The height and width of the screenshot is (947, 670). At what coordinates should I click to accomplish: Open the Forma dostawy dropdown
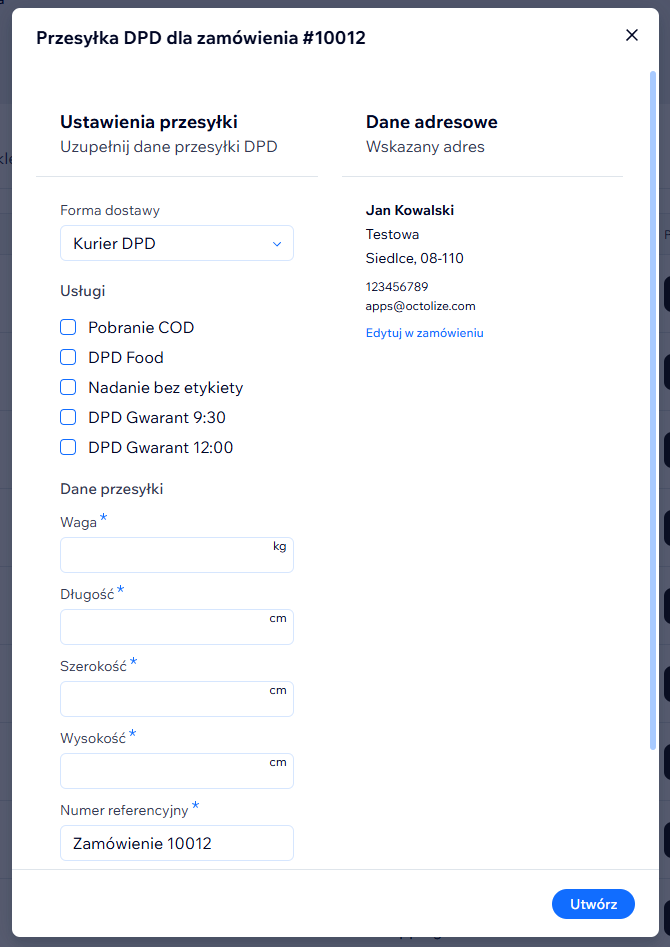[176, 243]
